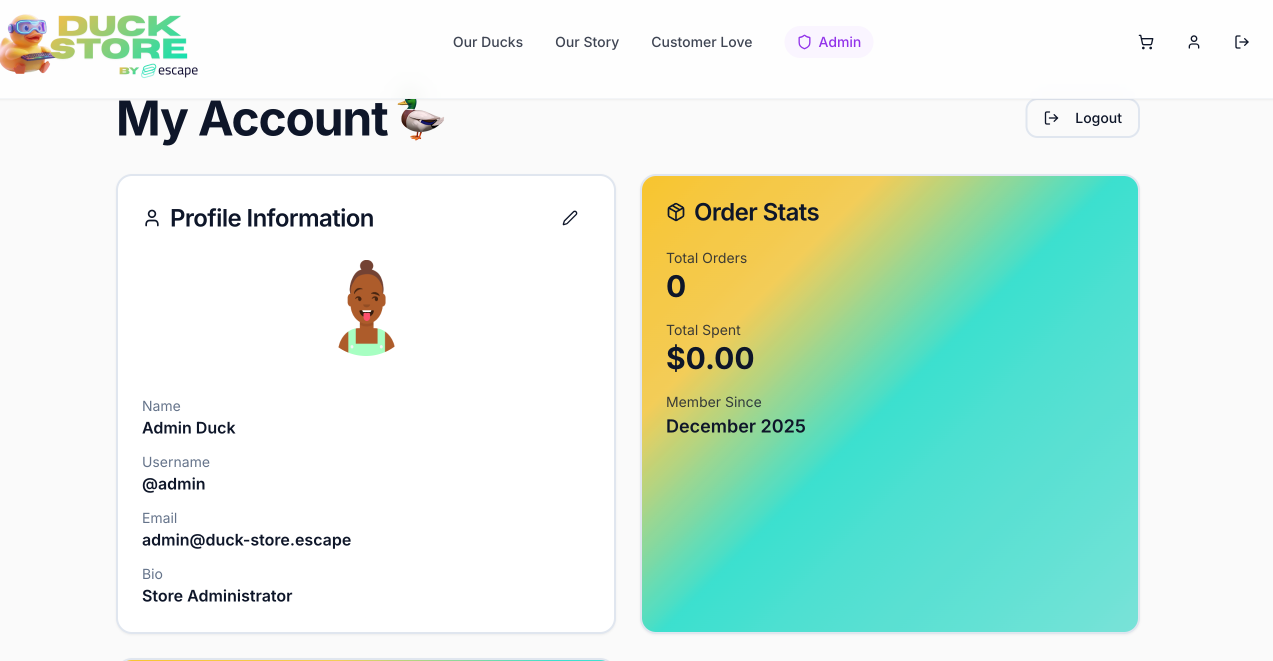Image resolution: width=1273 pixels, height=661 pixels.
Task: Click the My Account heading
Action: pos(252,119)
